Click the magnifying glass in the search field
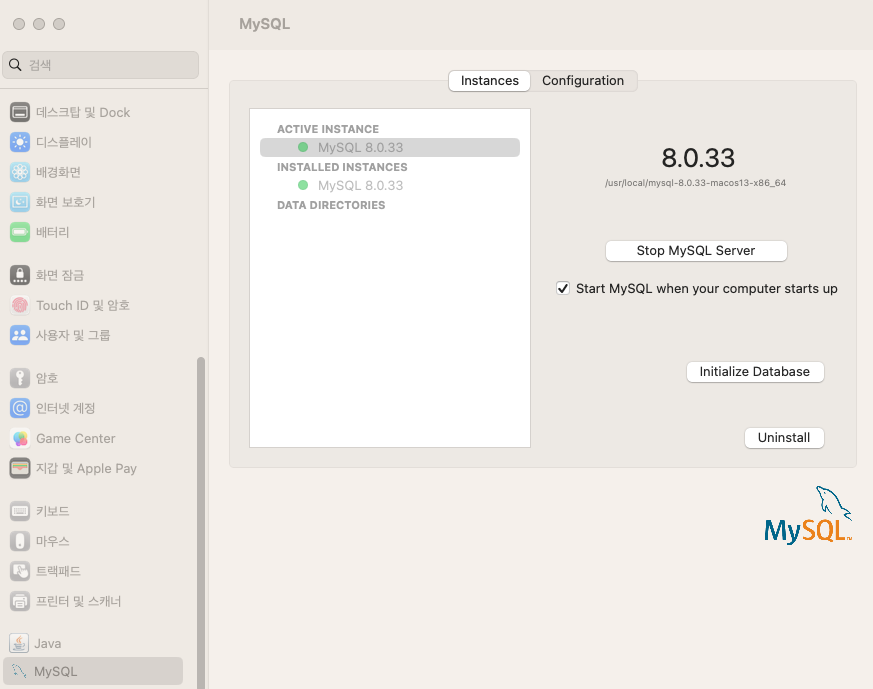This screenshot has width=873, height=689. click(x=15, y=65)
